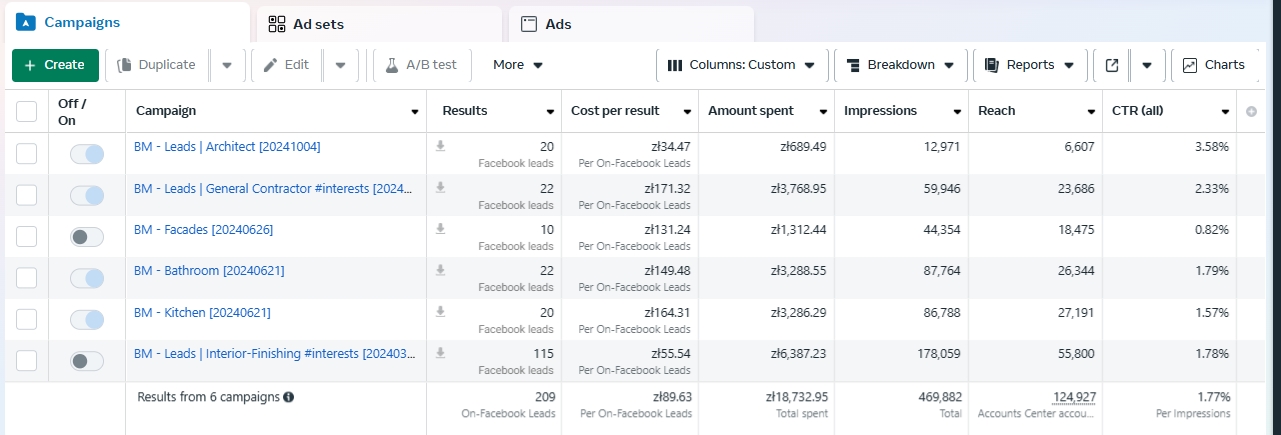
Task: Switch to the Ad sets tab
Action: point(379,24)
